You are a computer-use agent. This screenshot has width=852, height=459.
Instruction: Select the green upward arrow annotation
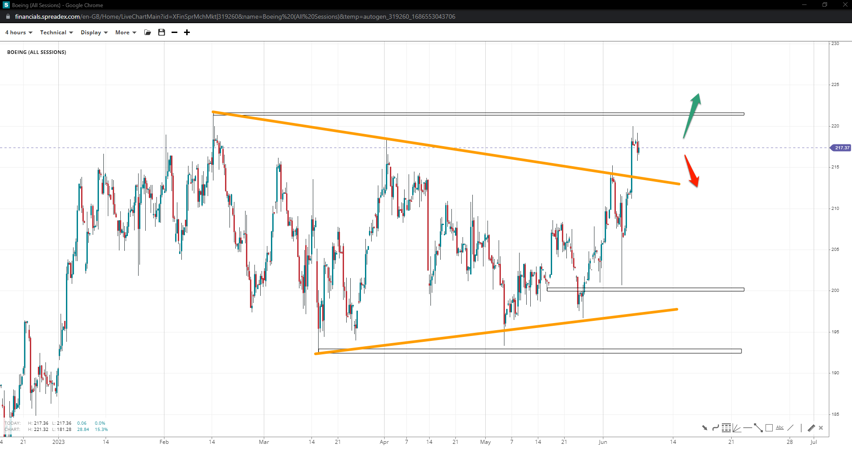coord(692,114)
